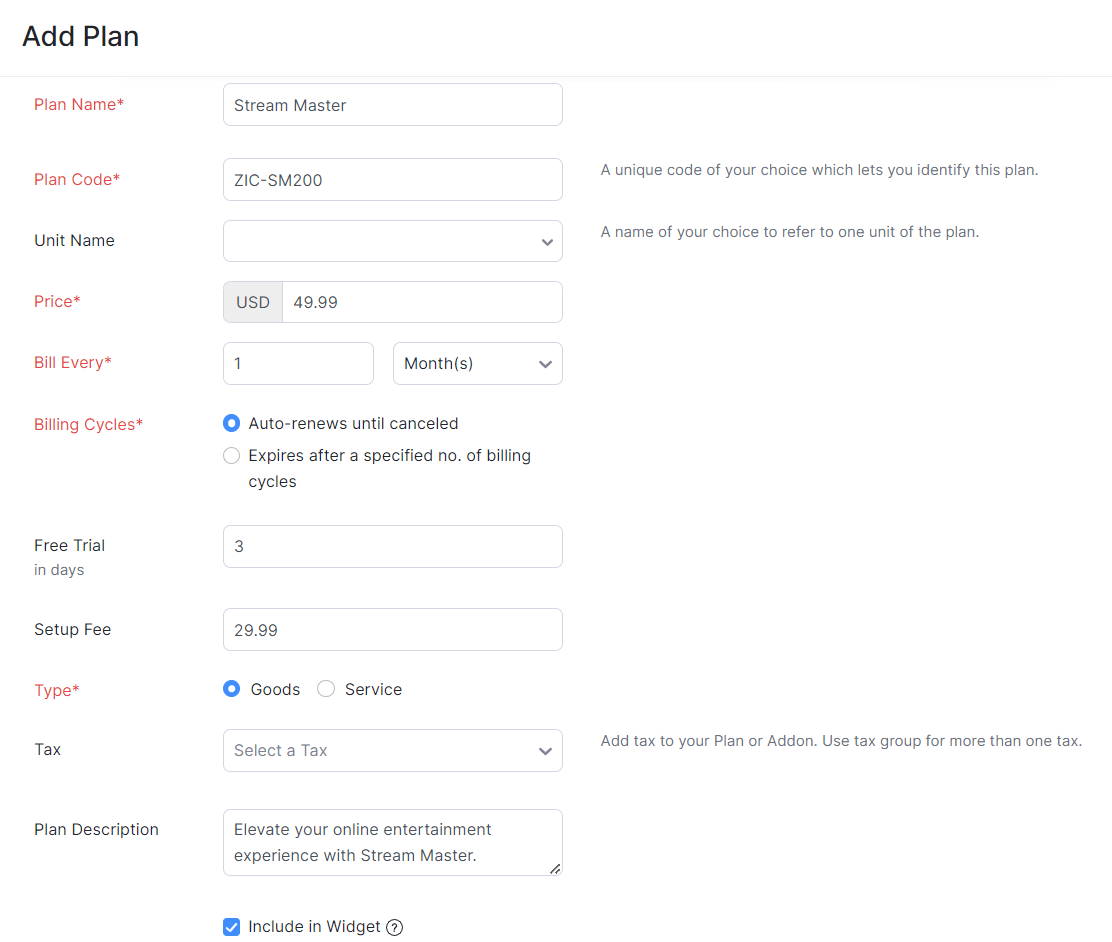Open the Select a Tax dropdown

[x=392, y=750]
